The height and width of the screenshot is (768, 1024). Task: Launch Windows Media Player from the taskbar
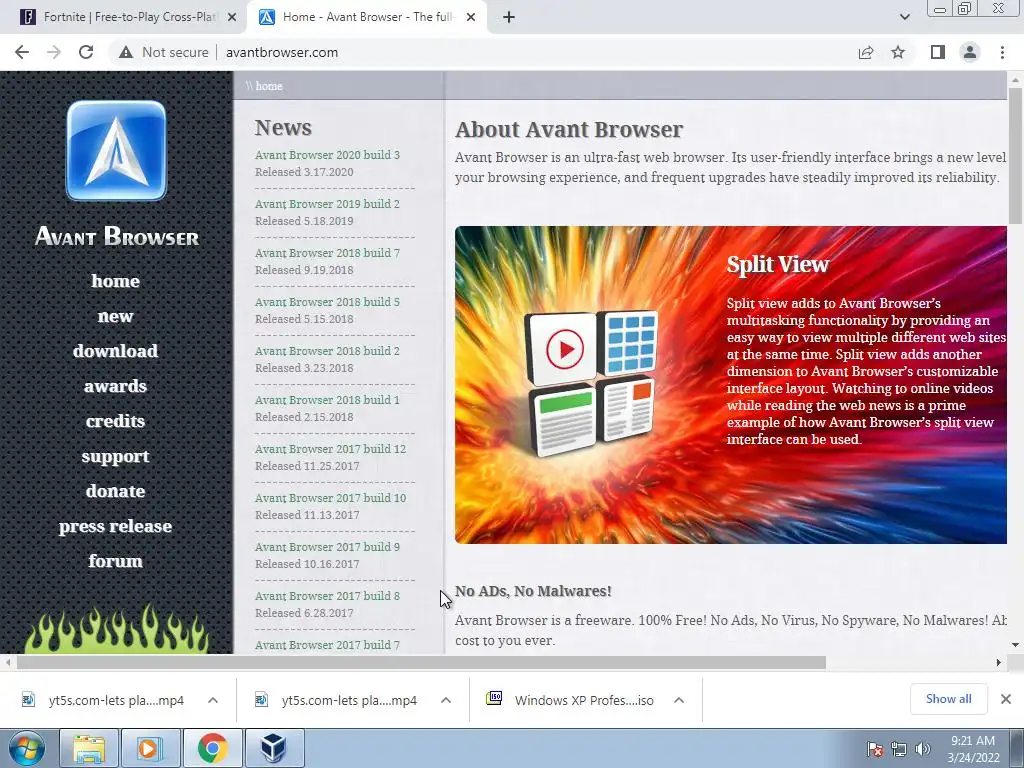(150, 748)
